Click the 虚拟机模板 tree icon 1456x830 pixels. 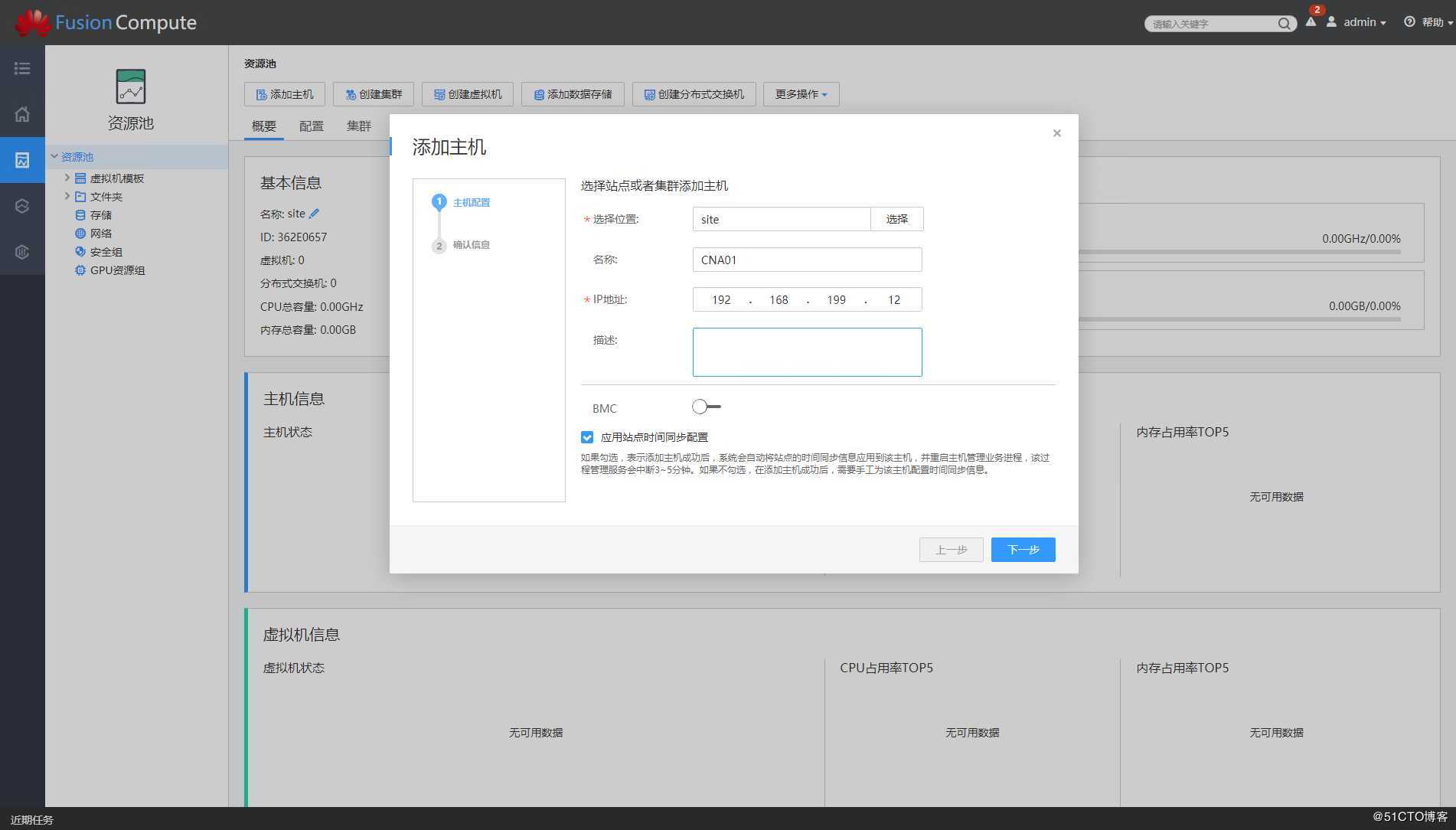(x=80, y=178)
